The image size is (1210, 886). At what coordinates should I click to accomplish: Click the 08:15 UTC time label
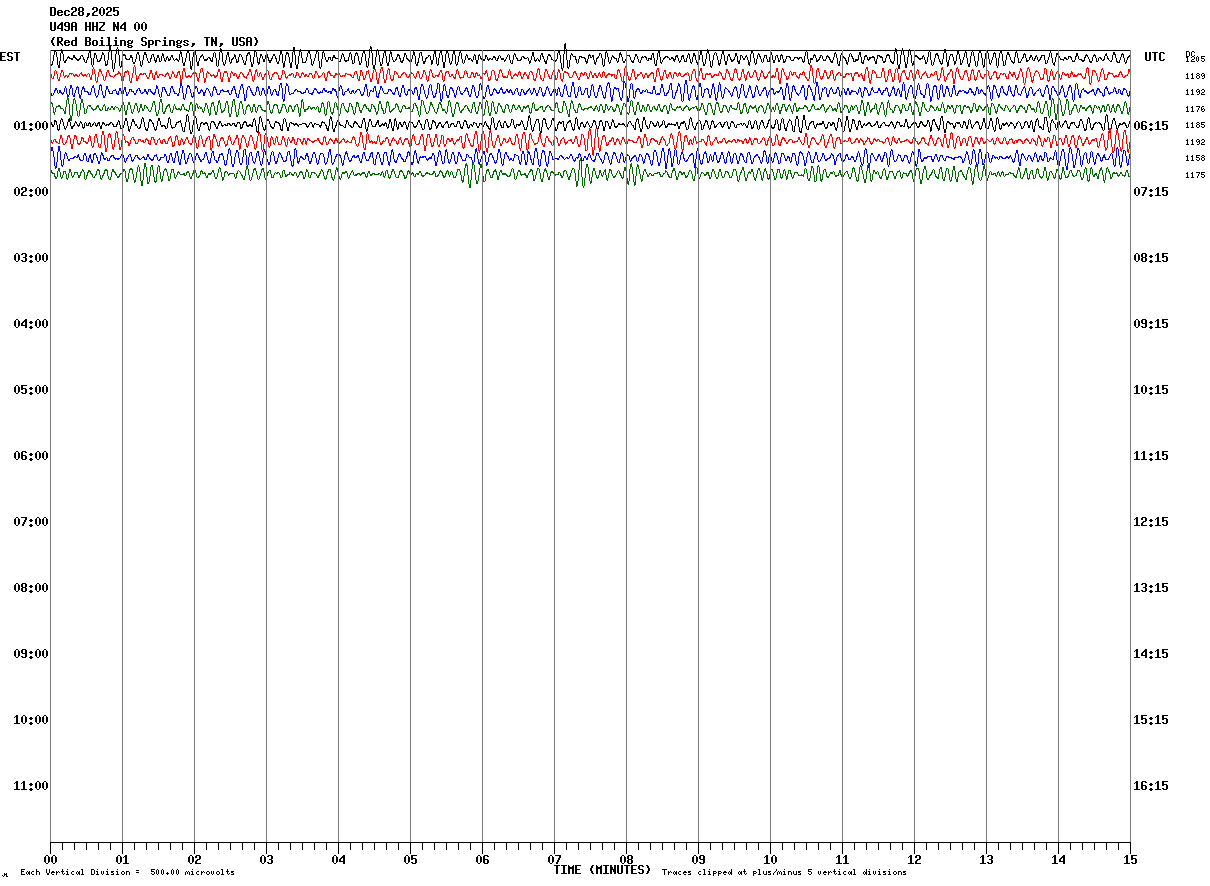coord(1151,258)
